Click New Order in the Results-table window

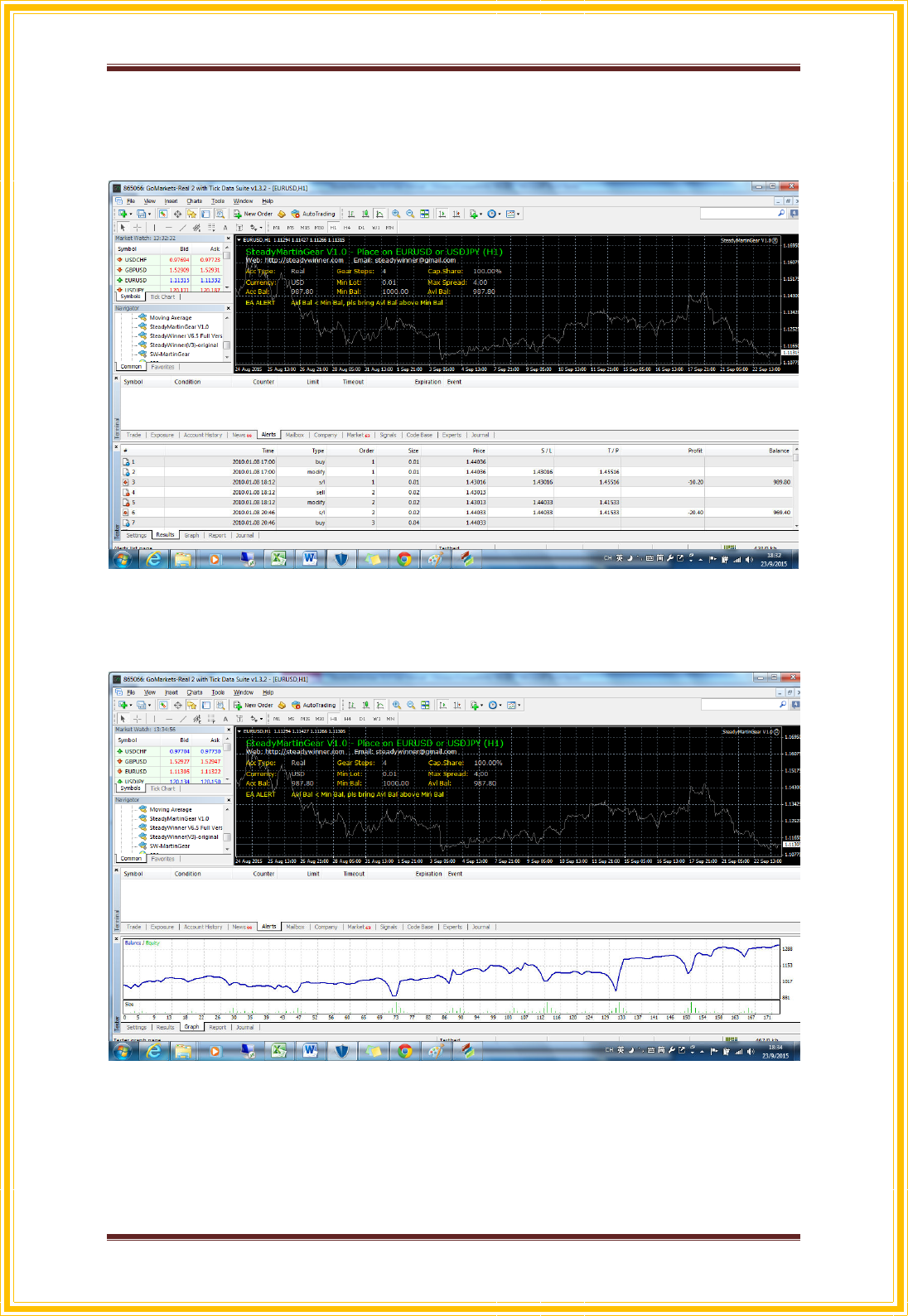(x=253, y=214)
